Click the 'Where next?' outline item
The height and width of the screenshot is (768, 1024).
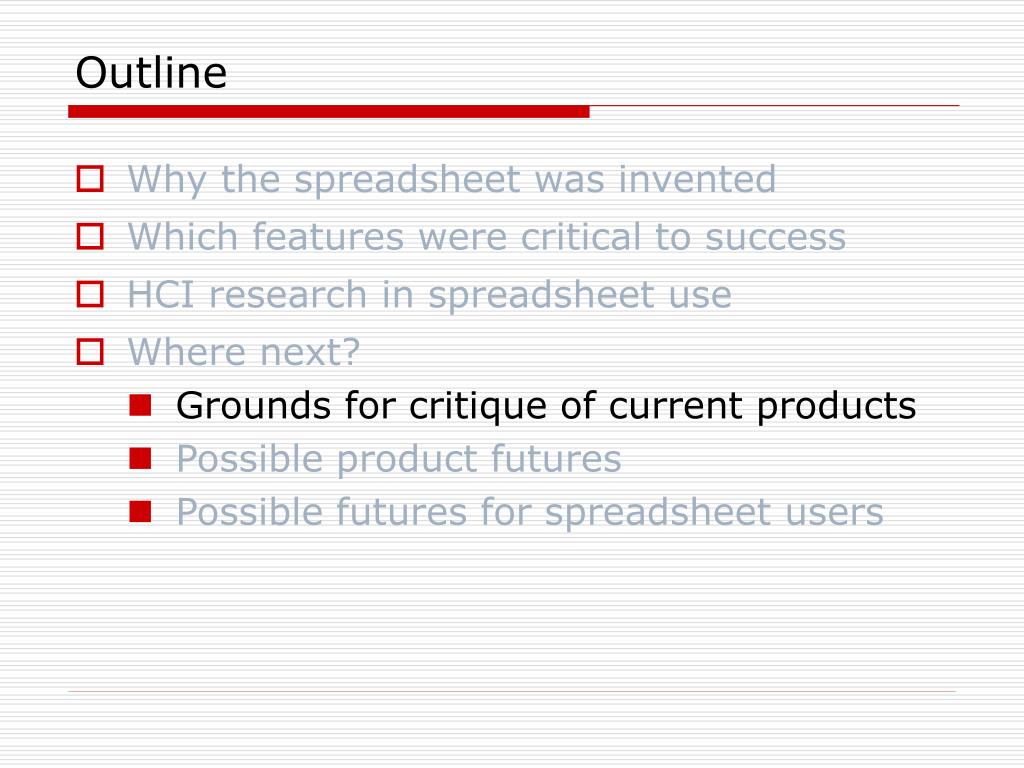point(244,352)
